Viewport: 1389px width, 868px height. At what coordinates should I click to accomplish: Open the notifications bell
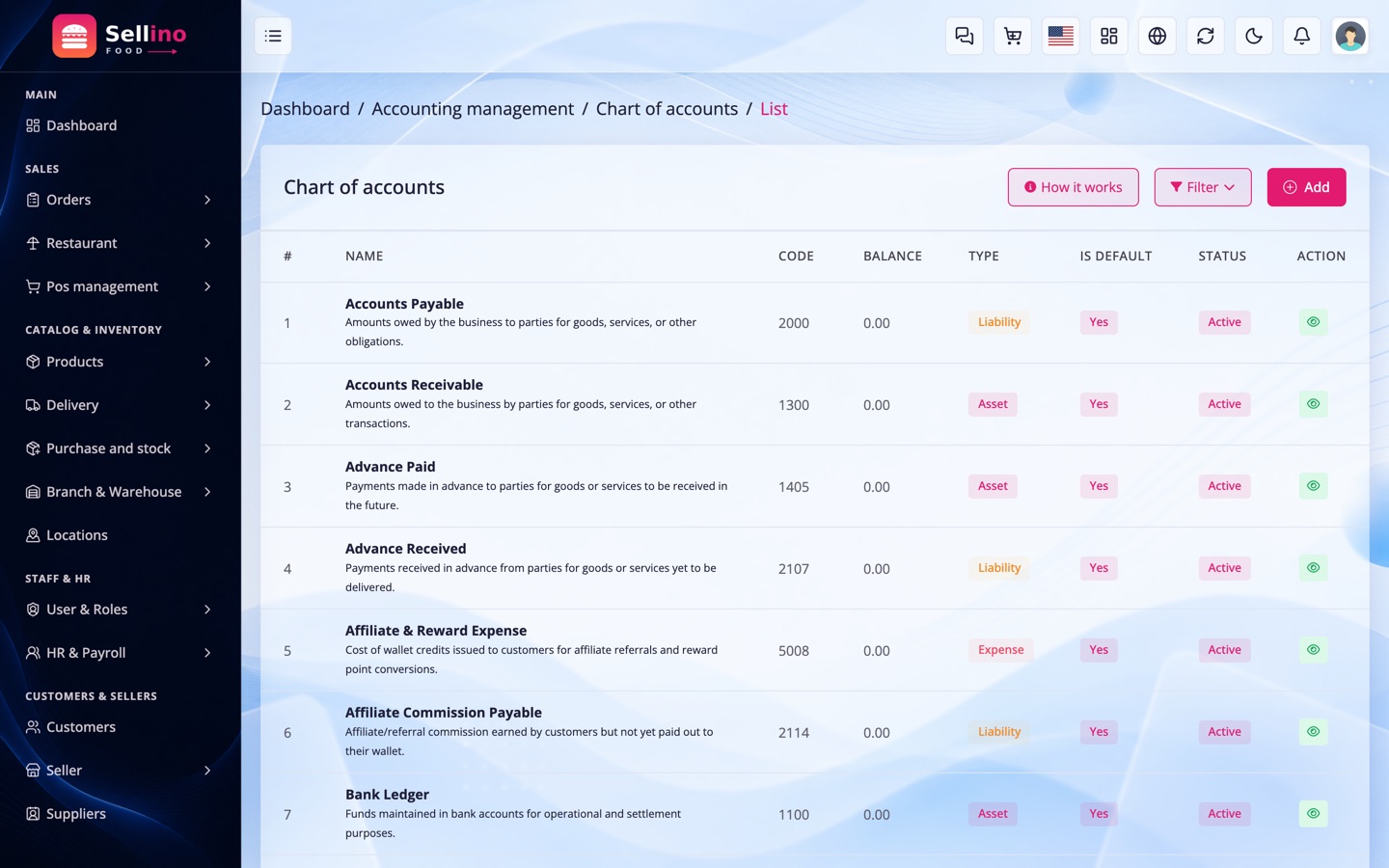point(1302,36)
